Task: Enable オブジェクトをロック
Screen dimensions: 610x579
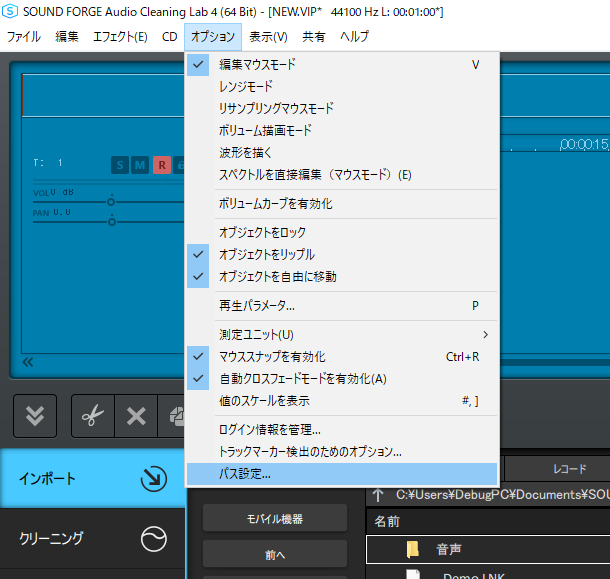Action: click(x=342, y=233)
